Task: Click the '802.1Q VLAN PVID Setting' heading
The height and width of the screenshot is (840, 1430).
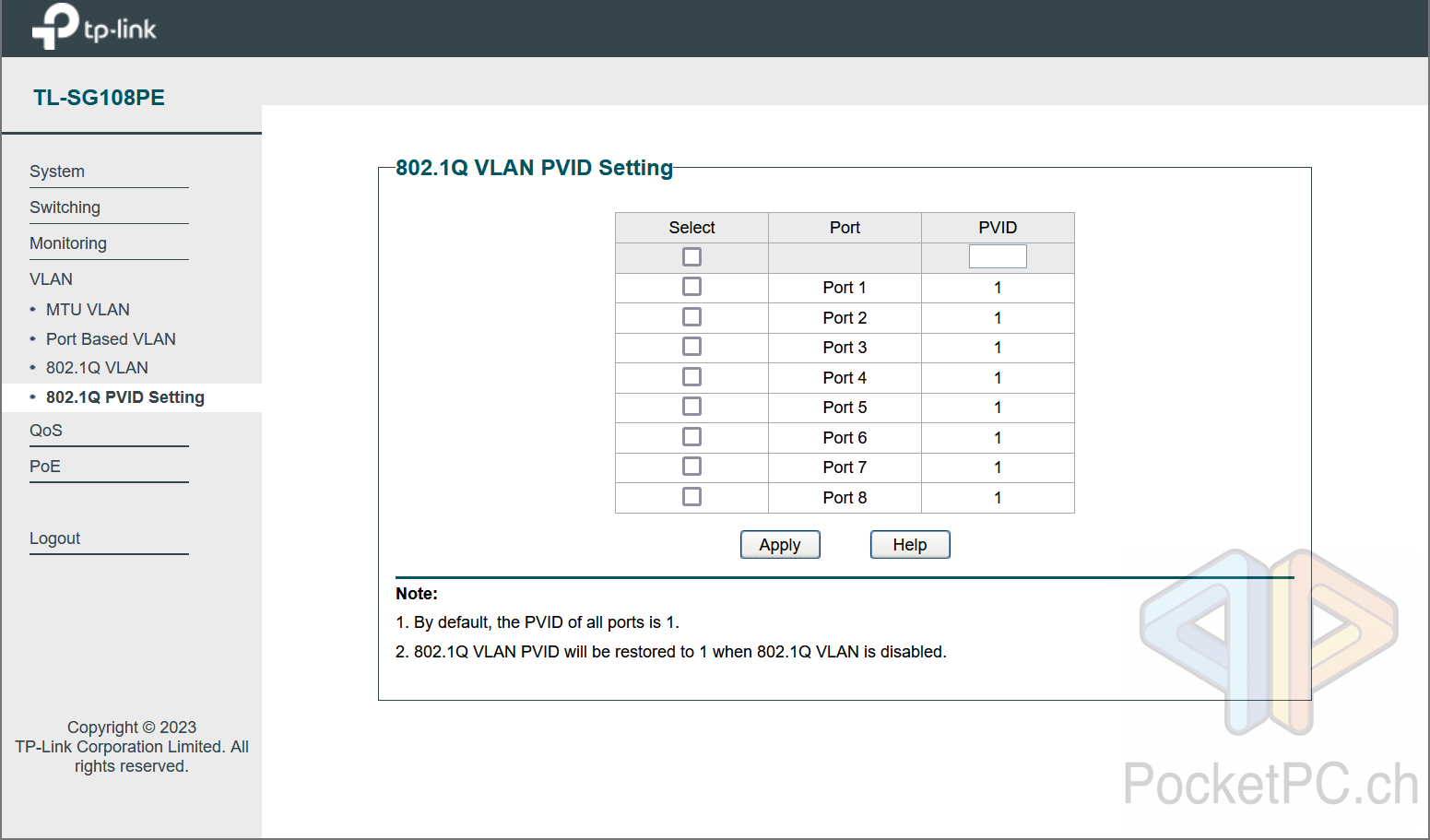Action: tap(534, 168)
